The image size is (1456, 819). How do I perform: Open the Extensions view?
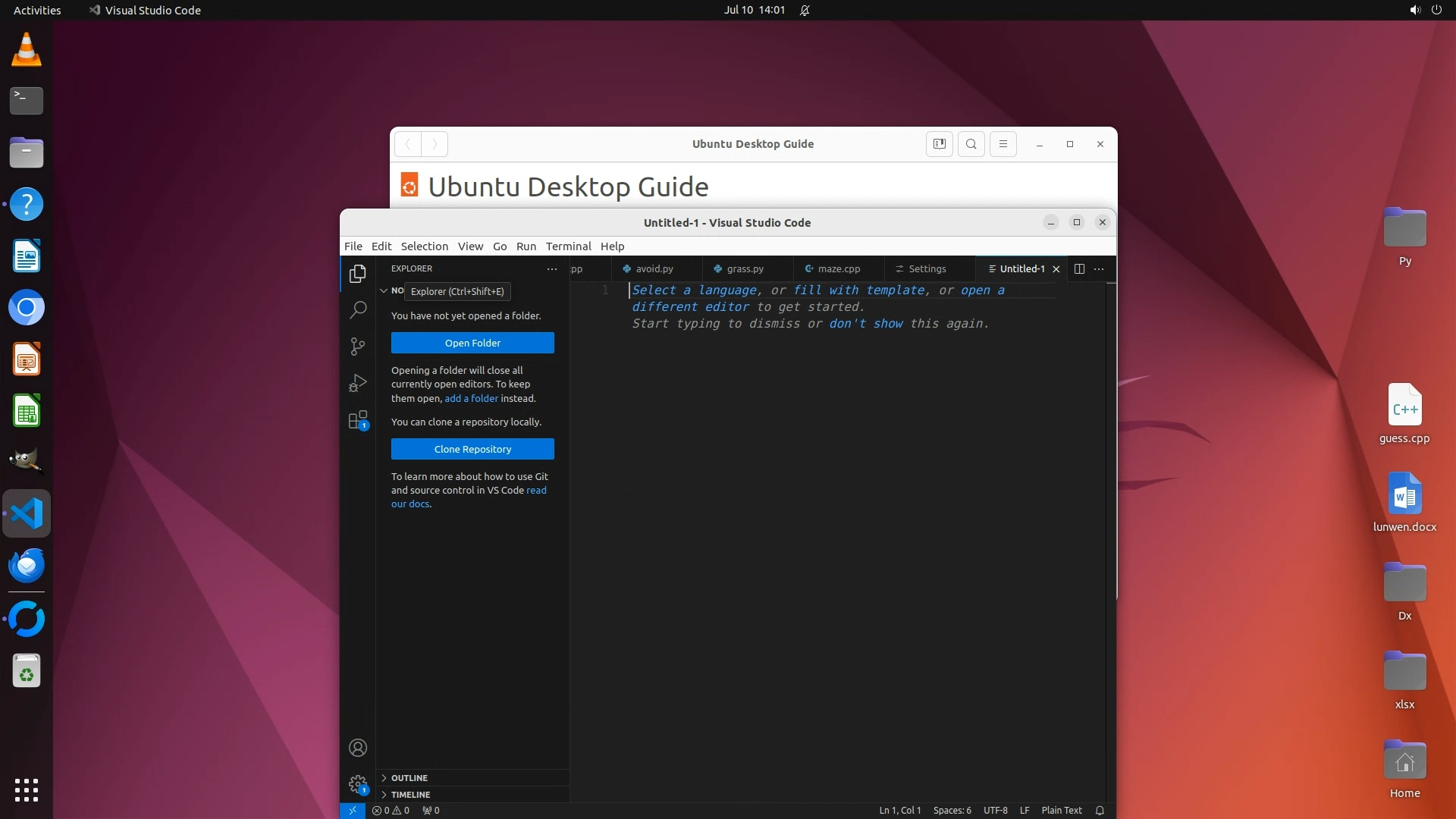coord(357,420)
